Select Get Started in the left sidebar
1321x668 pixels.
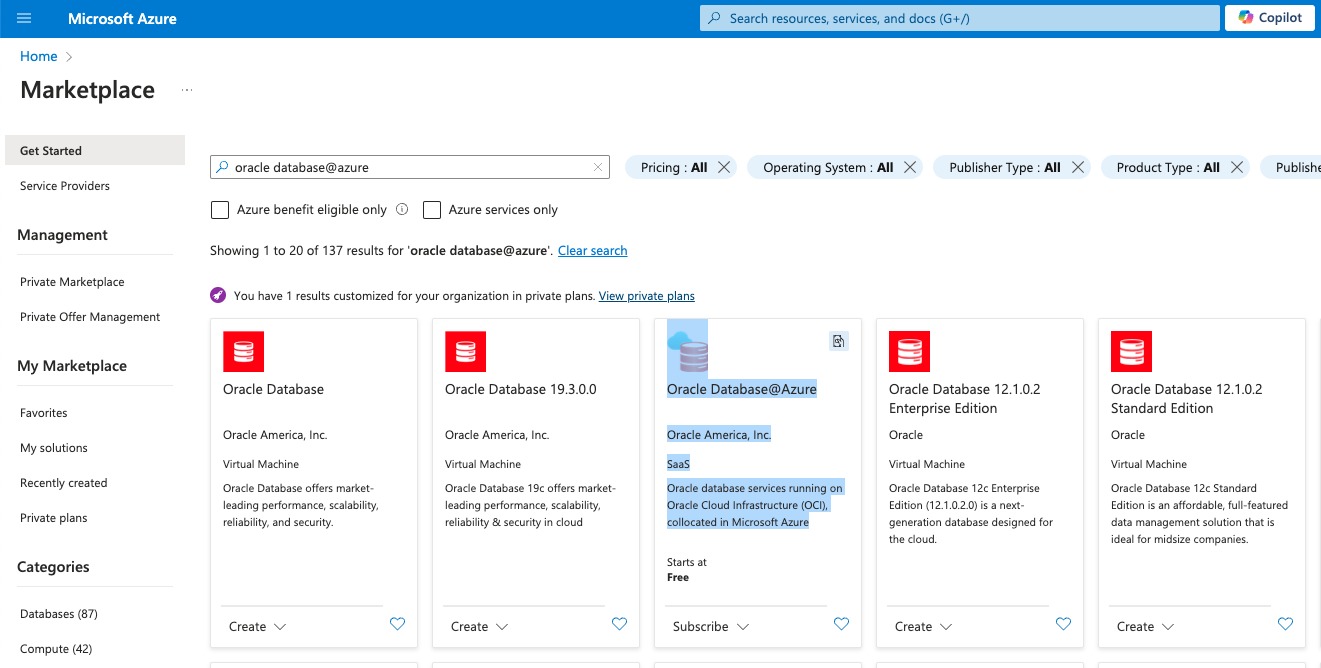point(50,150)
